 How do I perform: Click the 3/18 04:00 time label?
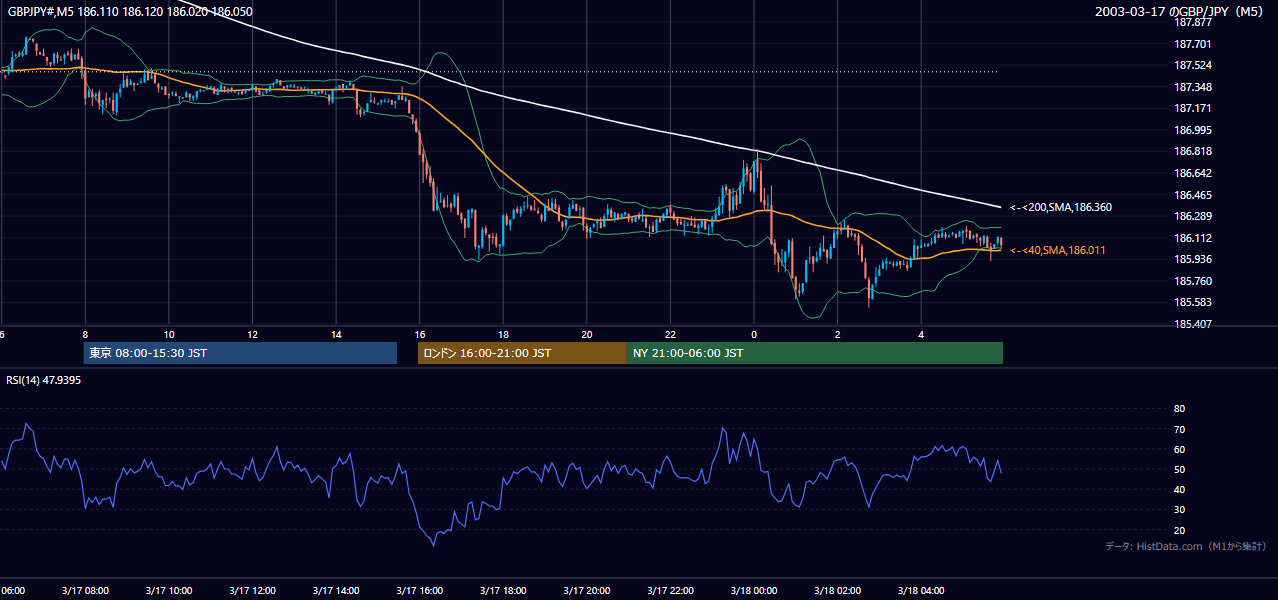click(x=922, y=590)
